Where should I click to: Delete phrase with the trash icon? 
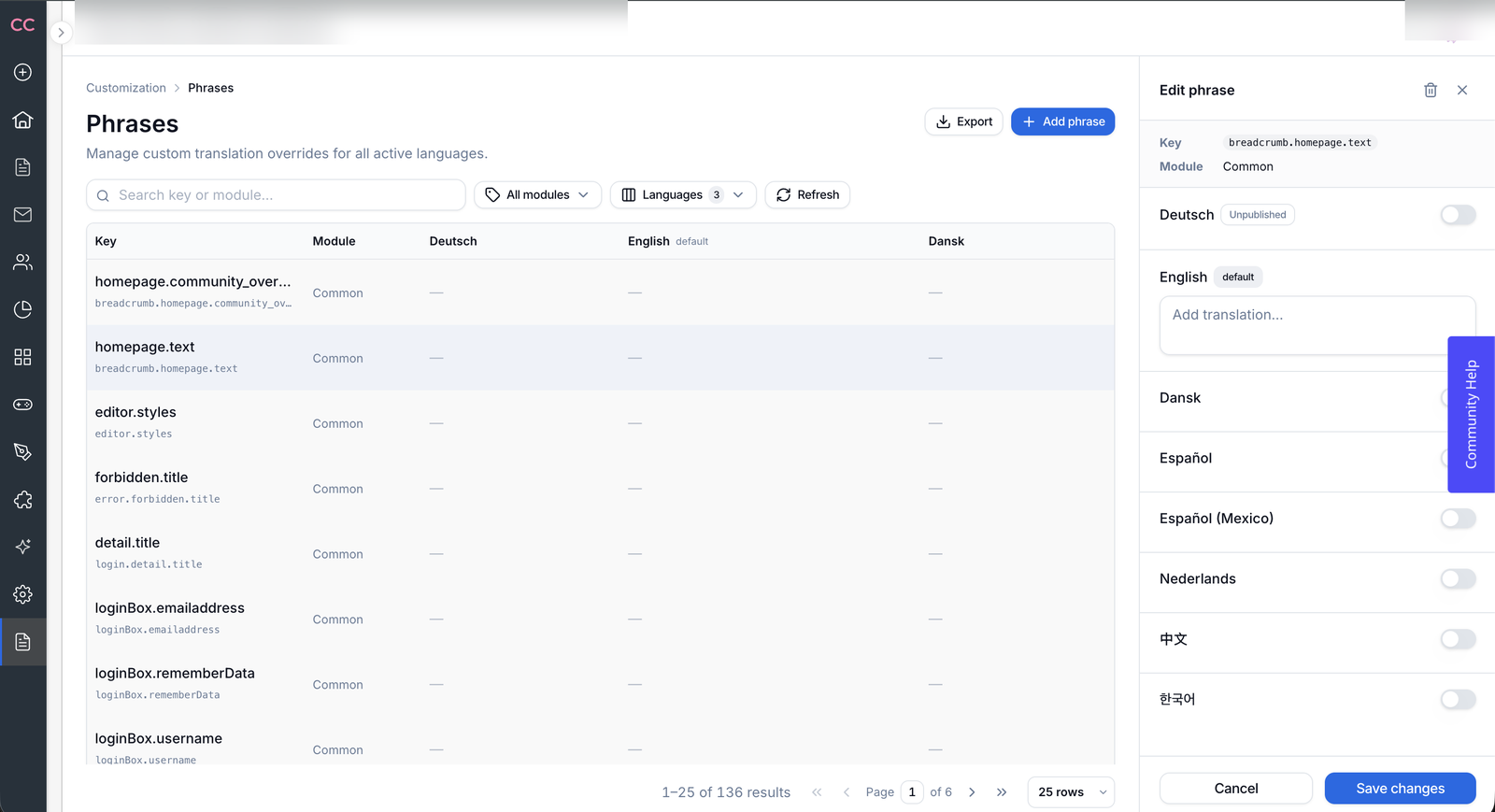tap(1431, 90)
